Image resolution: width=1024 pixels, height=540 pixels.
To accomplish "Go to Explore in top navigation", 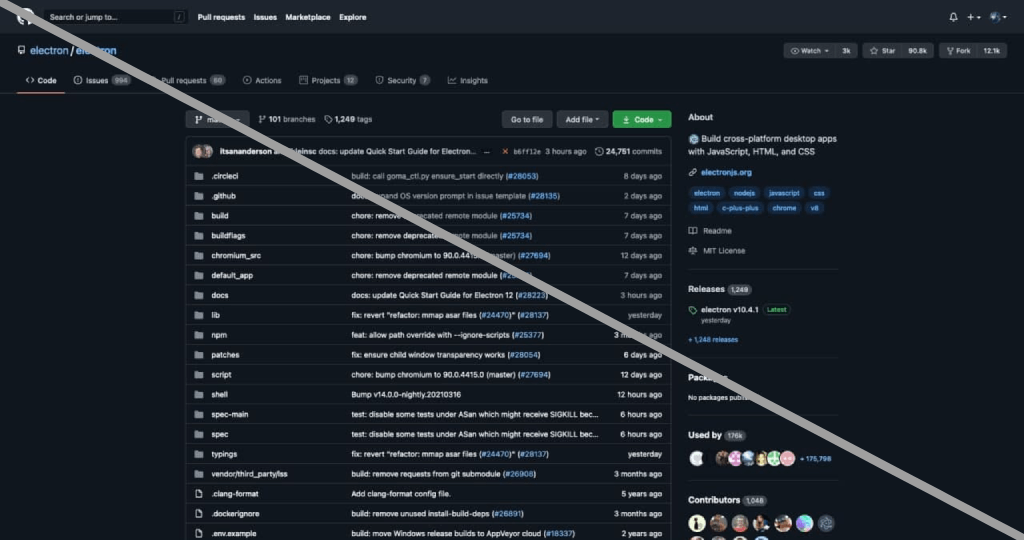I will pyautogui.click(x=353, y=17).
